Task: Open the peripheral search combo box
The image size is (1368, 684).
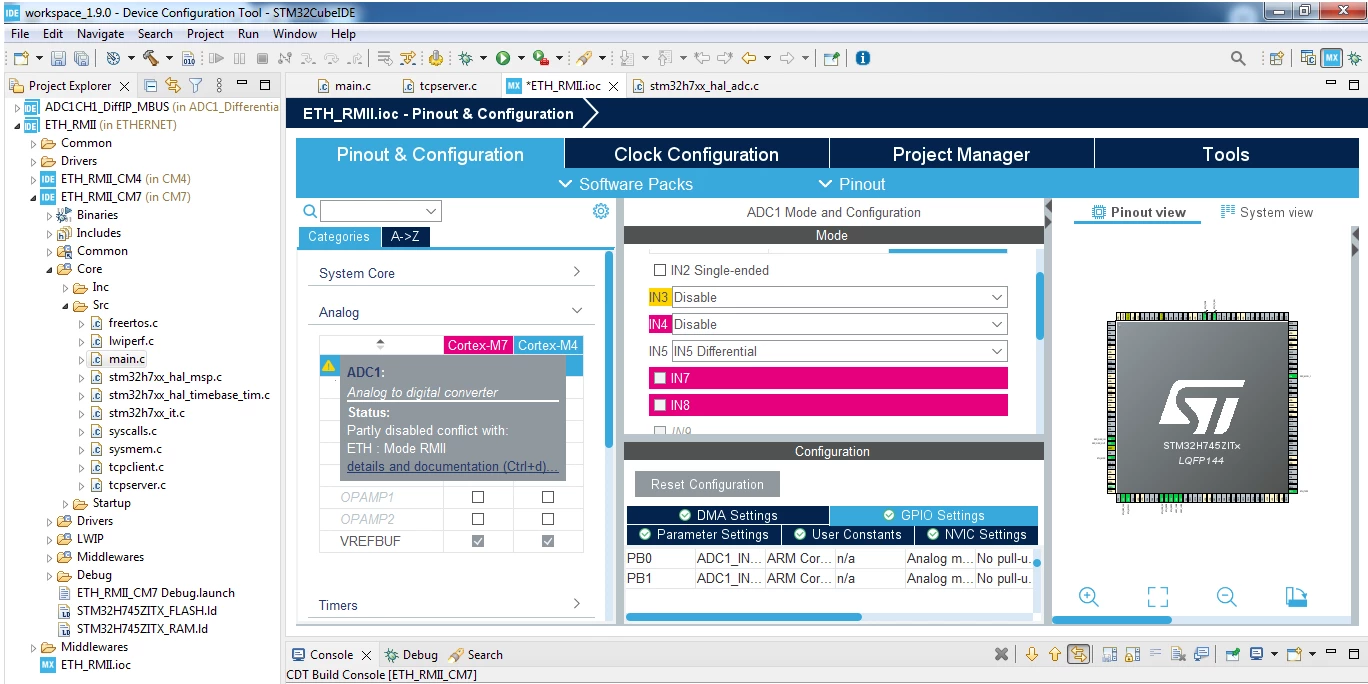Action: [381, 211]
